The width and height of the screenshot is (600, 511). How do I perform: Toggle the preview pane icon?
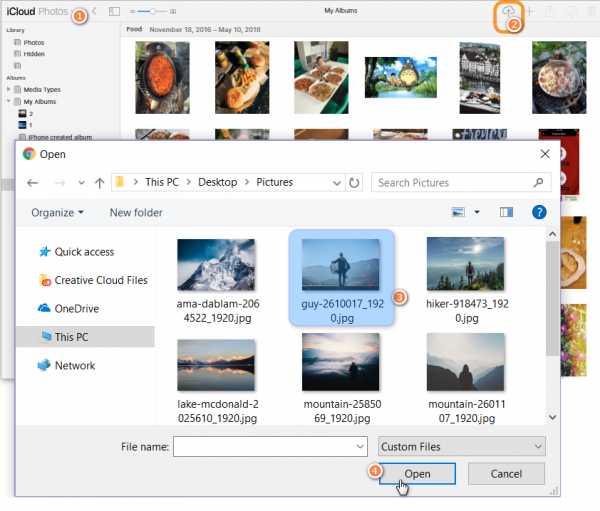pyautogui.click(x=506, y=212)
